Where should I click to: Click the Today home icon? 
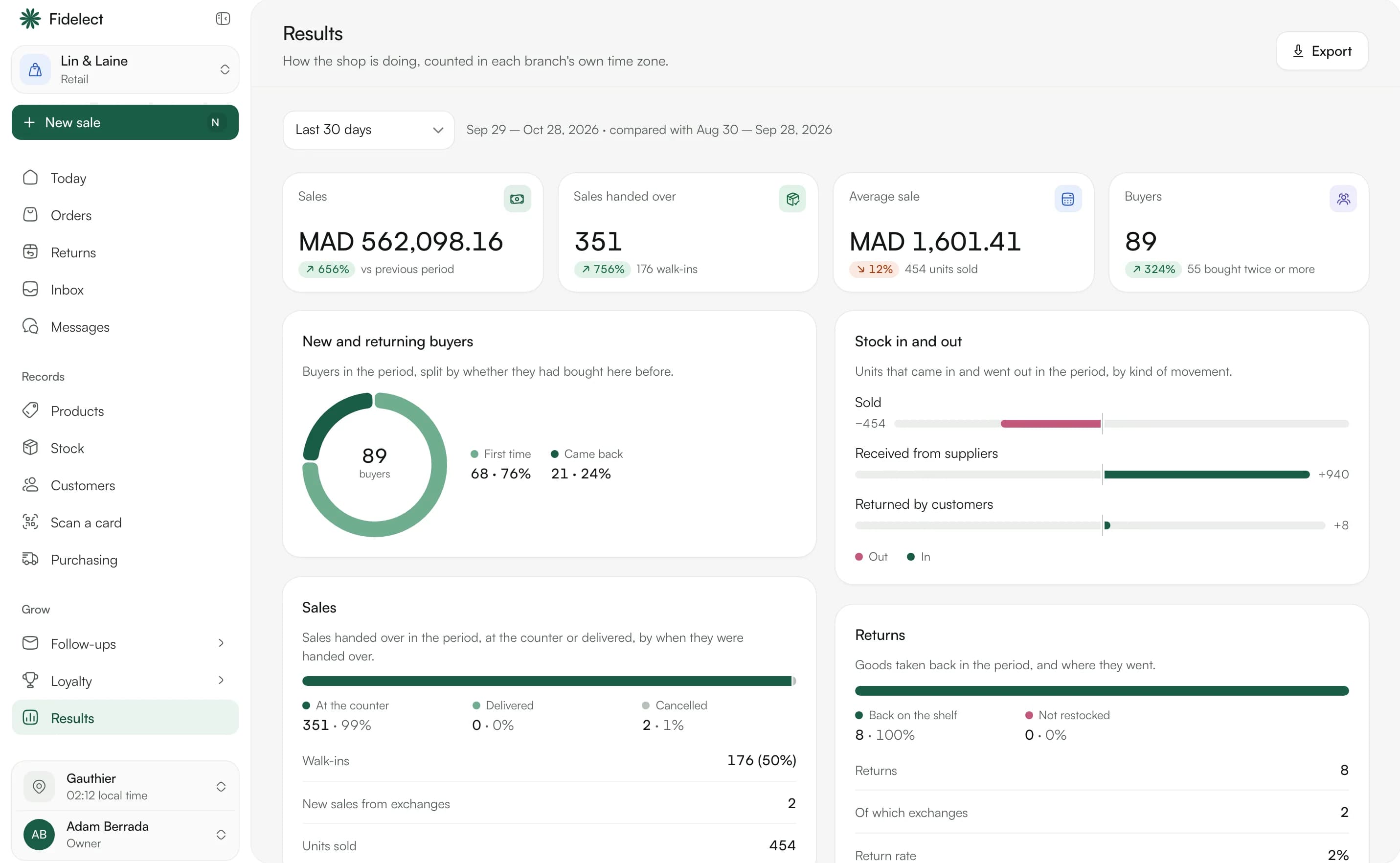pos(30,178)
